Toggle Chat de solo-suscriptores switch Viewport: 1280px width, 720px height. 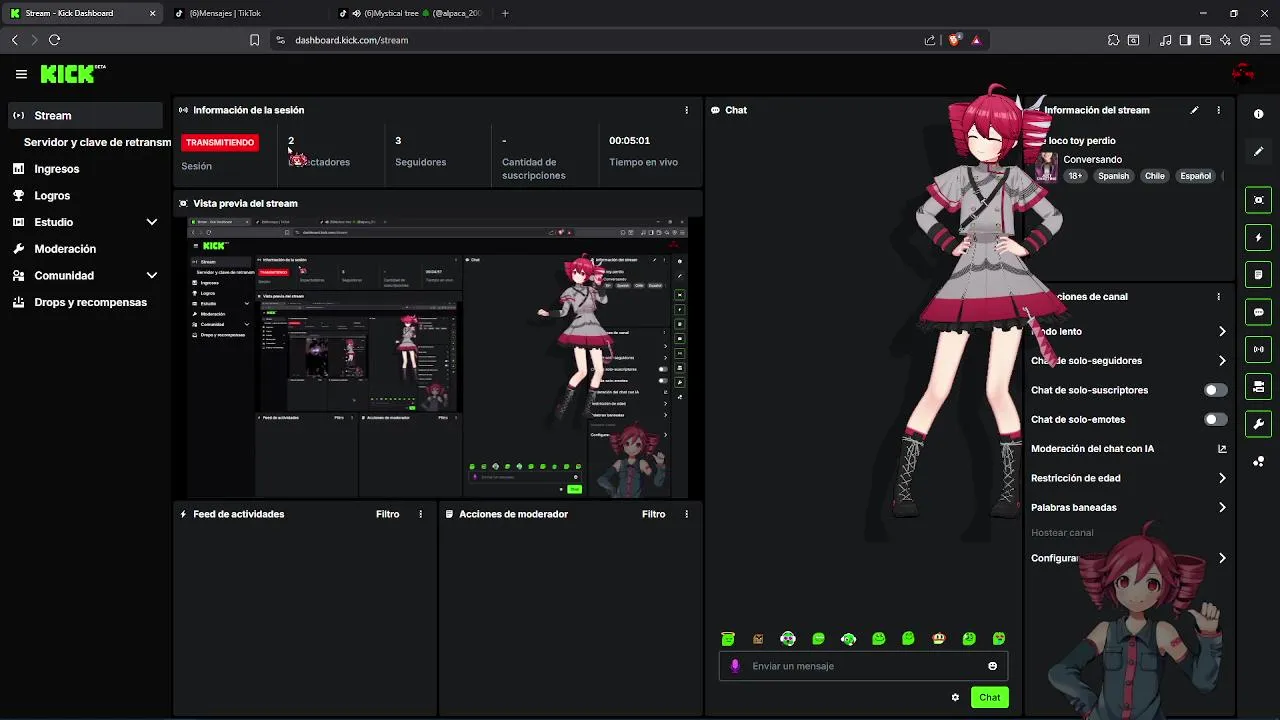coord(1215,390)
